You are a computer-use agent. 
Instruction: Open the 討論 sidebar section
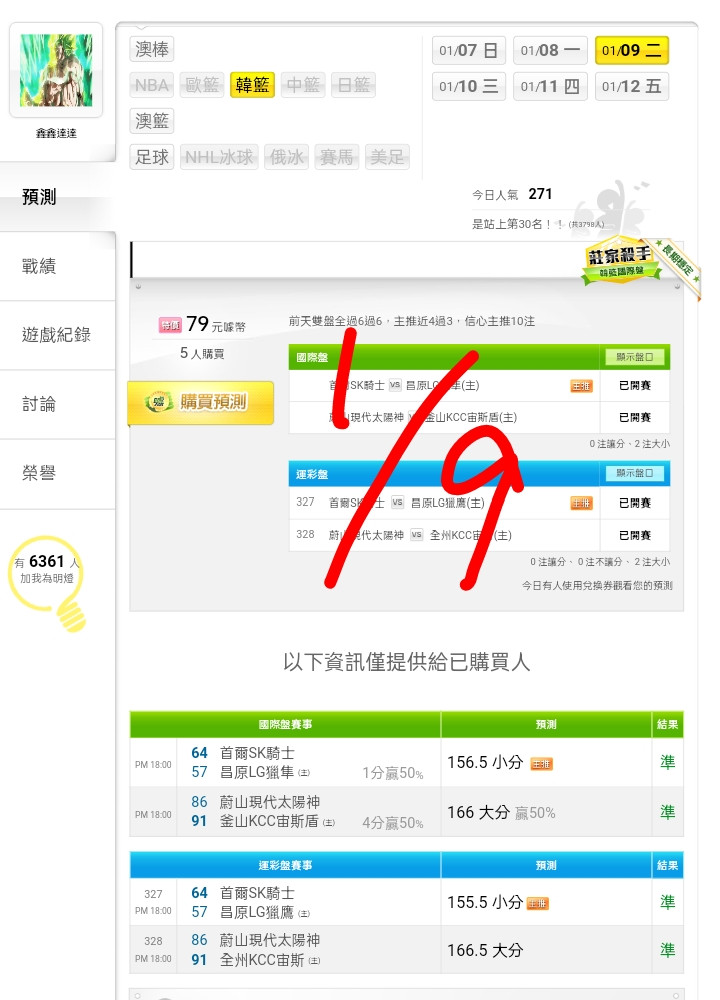click(x=39, y=403)
